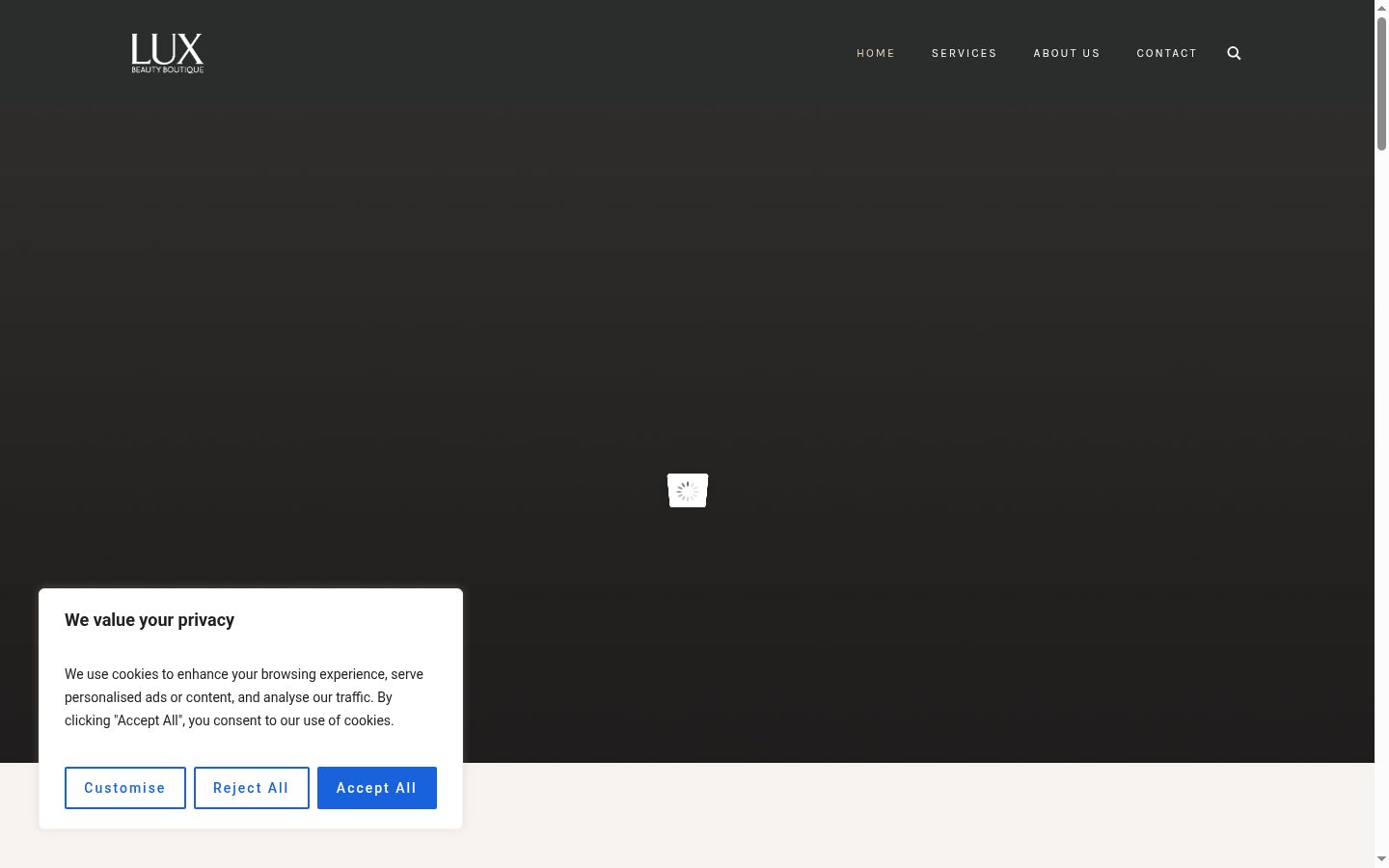The image size is (1389, 868).
Task: Click Customise cookie preferences button
Action: [x=125, y=788]
